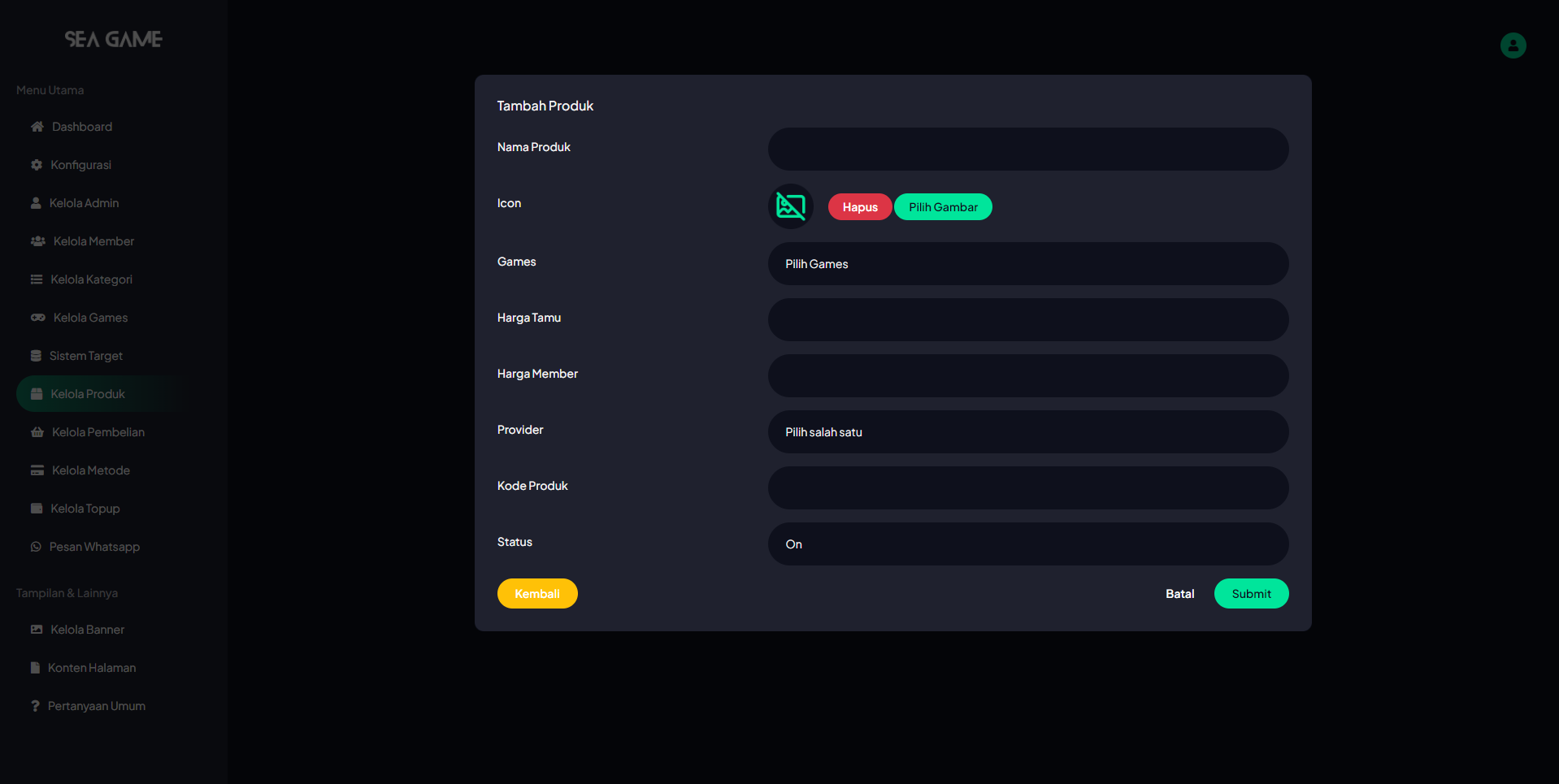The height and width of the screenshot is (784, 1559).
Task: Click the Kelola Member group icon
Action: click(38, 241)
